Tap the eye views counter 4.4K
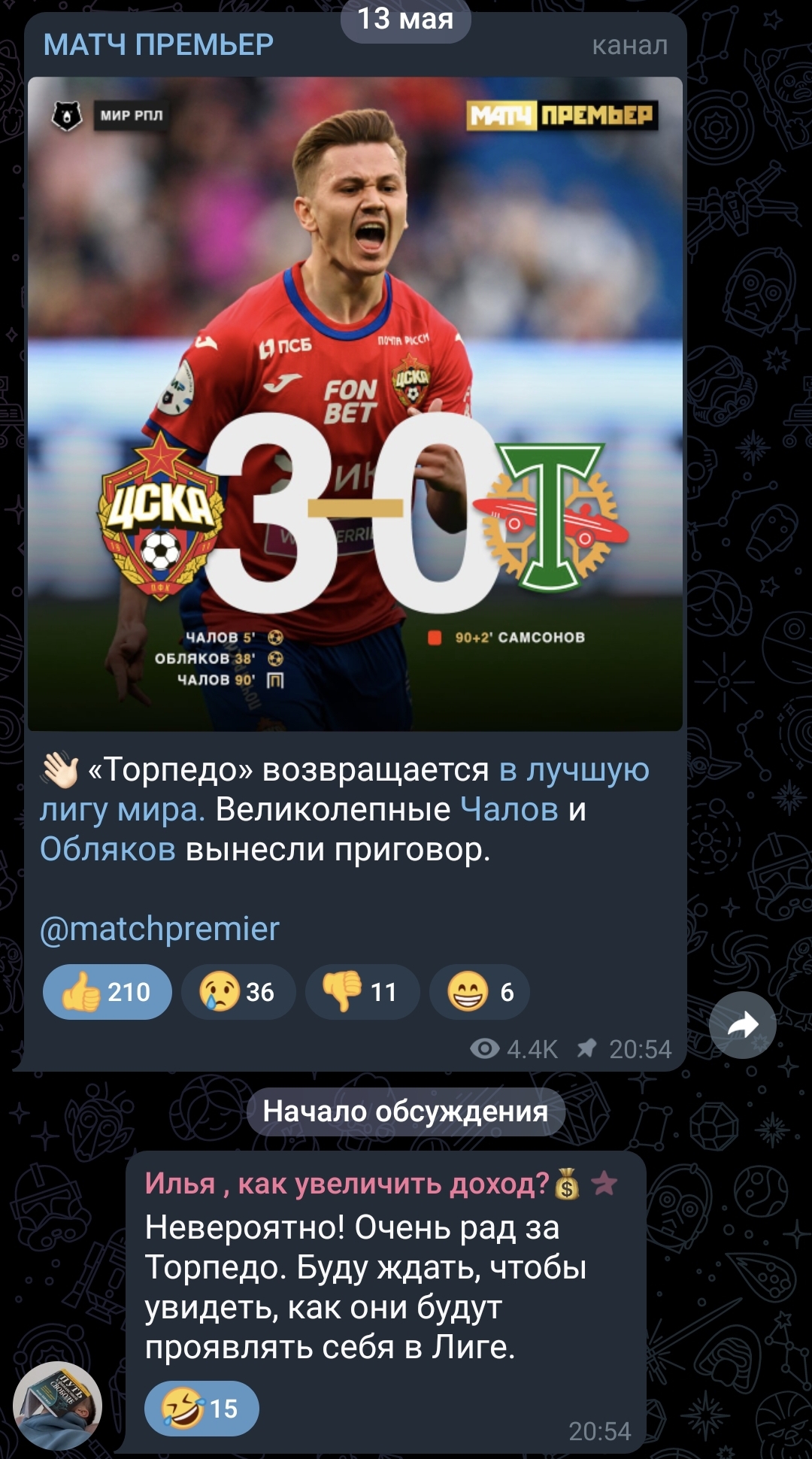This screenshot has width=812, height=1459. tap(514, 1049)
